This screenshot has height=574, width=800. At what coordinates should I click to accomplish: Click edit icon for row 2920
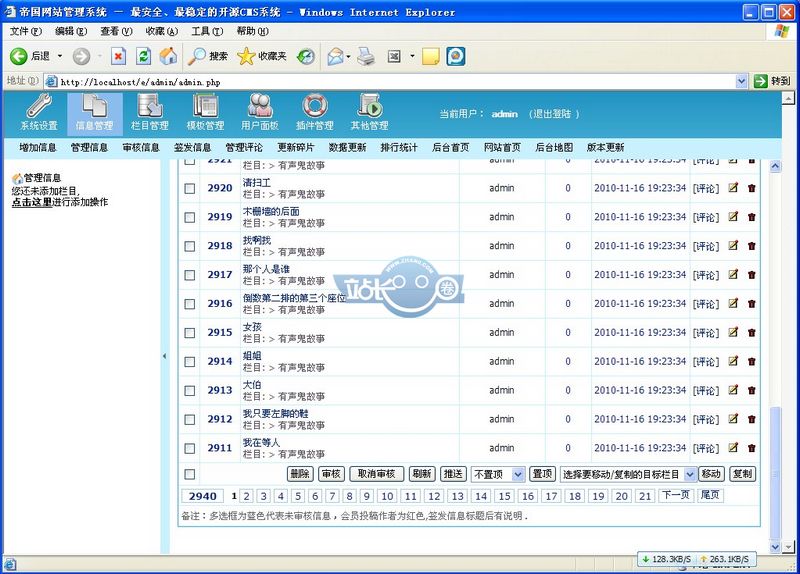point(733,187)
